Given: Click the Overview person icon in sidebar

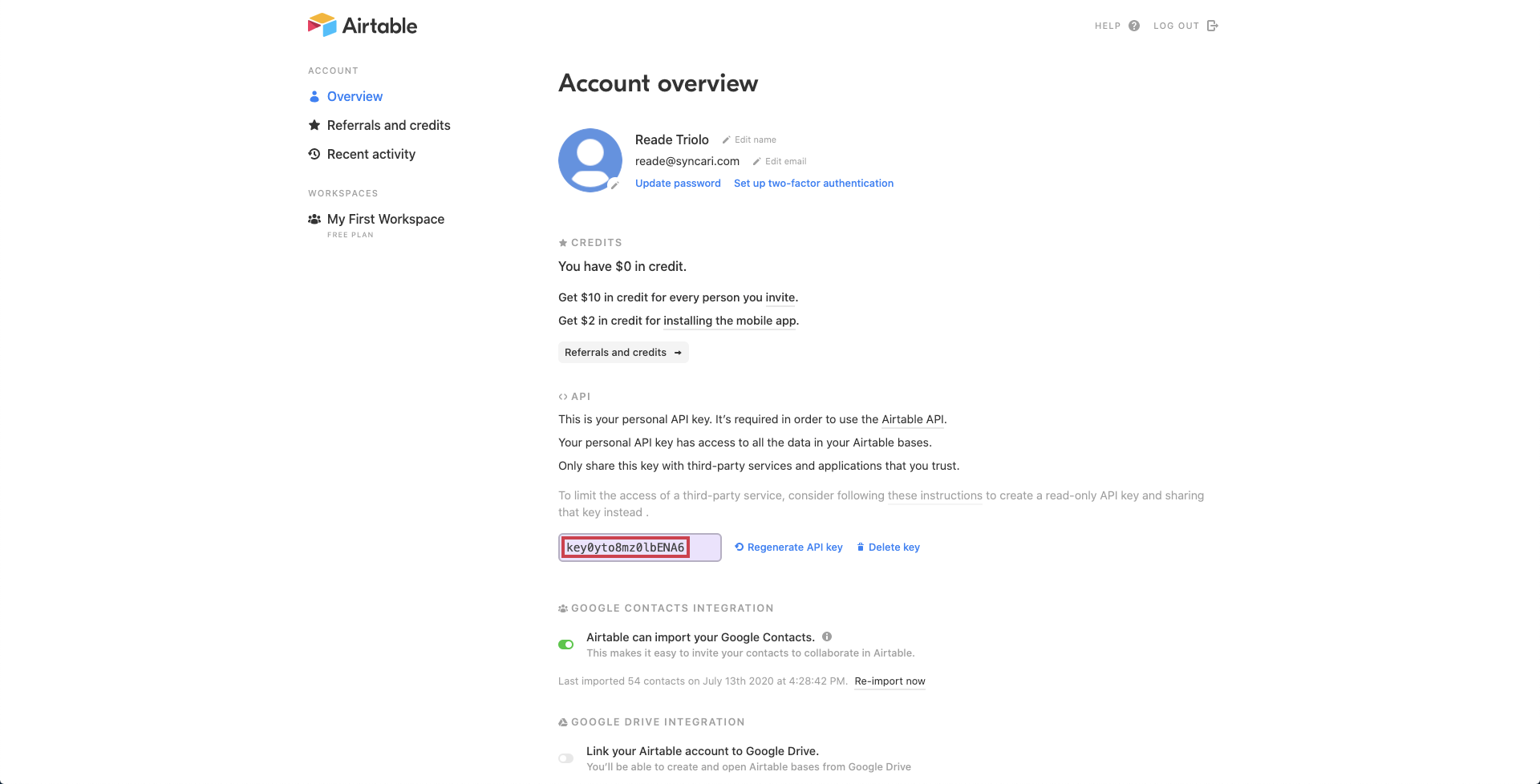Looking at the screenshot, I should tap(314, 96).
